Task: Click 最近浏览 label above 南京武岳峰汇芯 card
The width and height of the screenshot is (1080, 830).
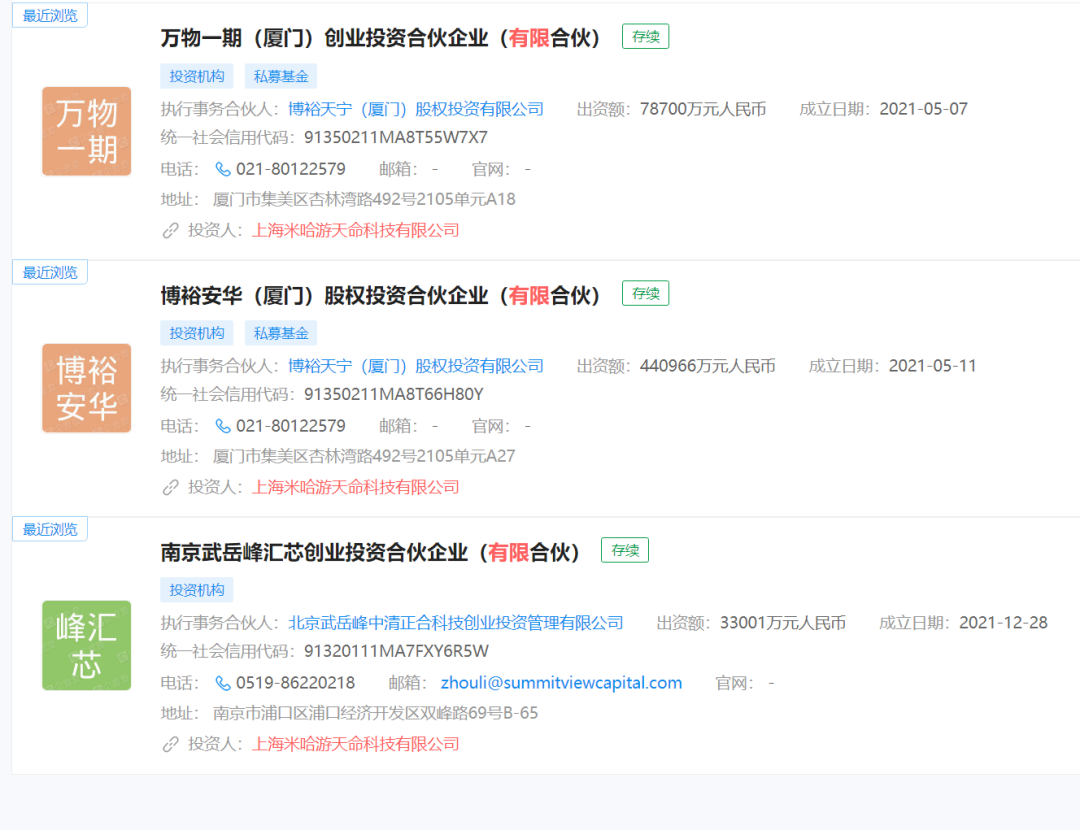Action: (50, 529)
